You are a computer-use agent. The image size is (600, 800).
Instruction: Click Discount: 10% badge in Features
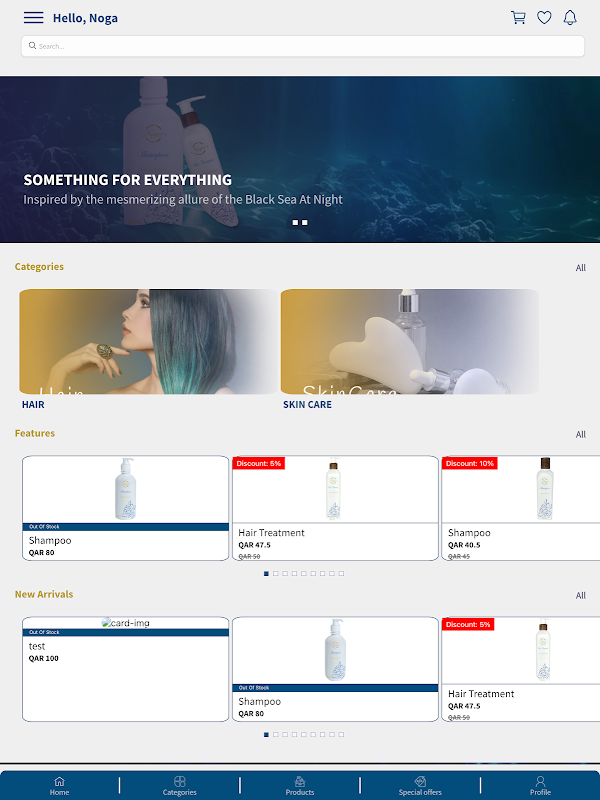coord(469,463)
